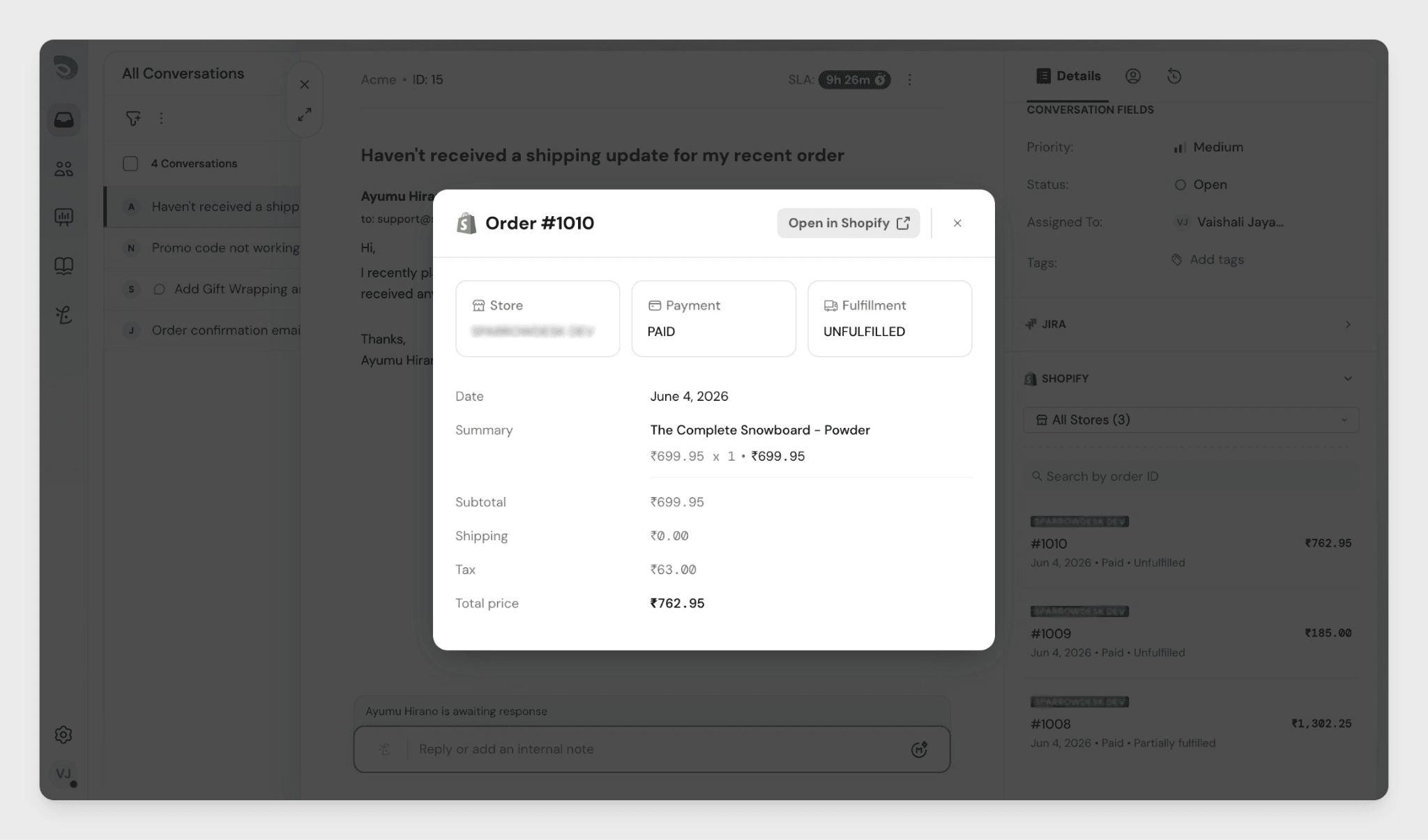1428x840 pixels.
Task: Click the Fulfillment UNFULFILLED card
Action: point(890,319)
